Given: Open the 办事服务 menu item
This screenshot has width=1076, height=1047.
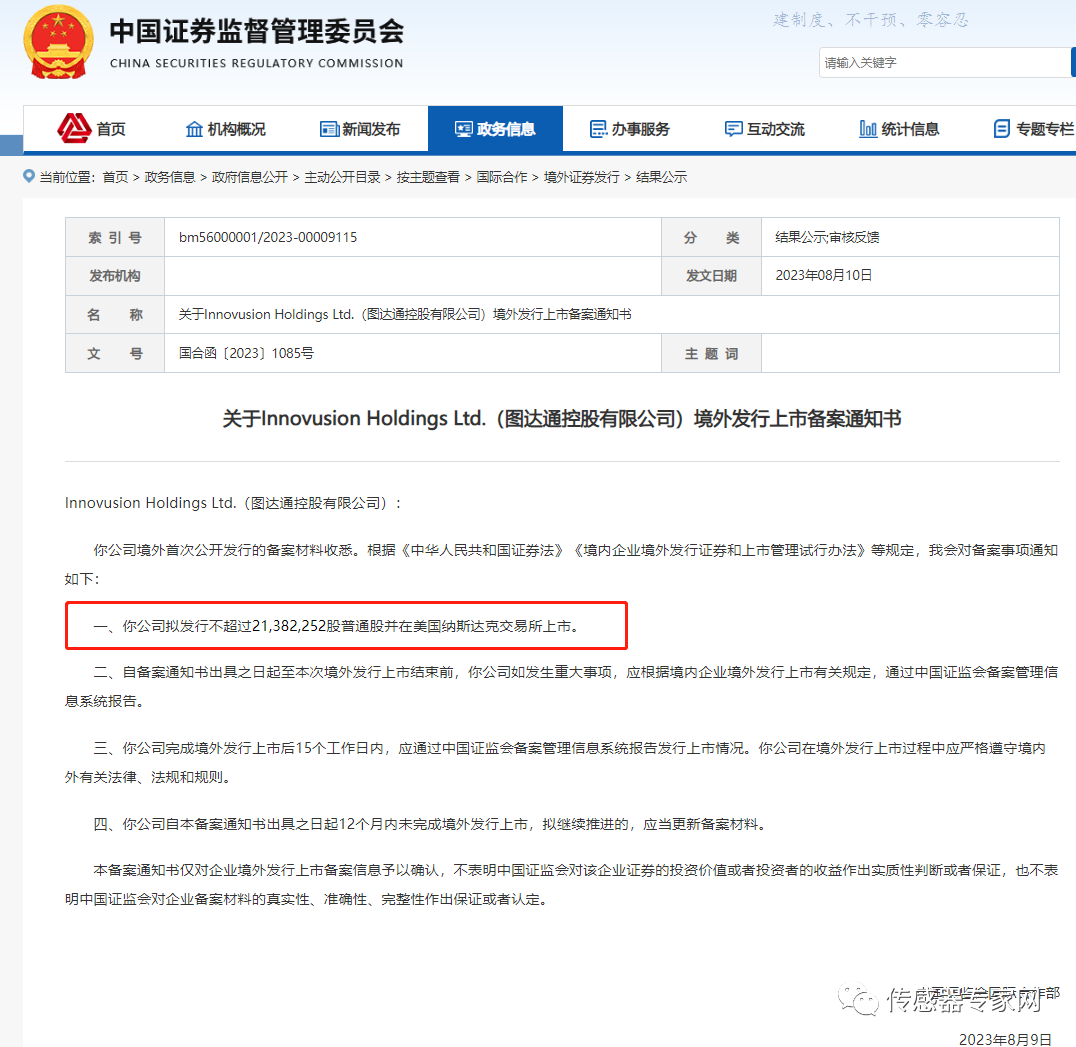Looking at the screenshot, I should tap(630, 129).
